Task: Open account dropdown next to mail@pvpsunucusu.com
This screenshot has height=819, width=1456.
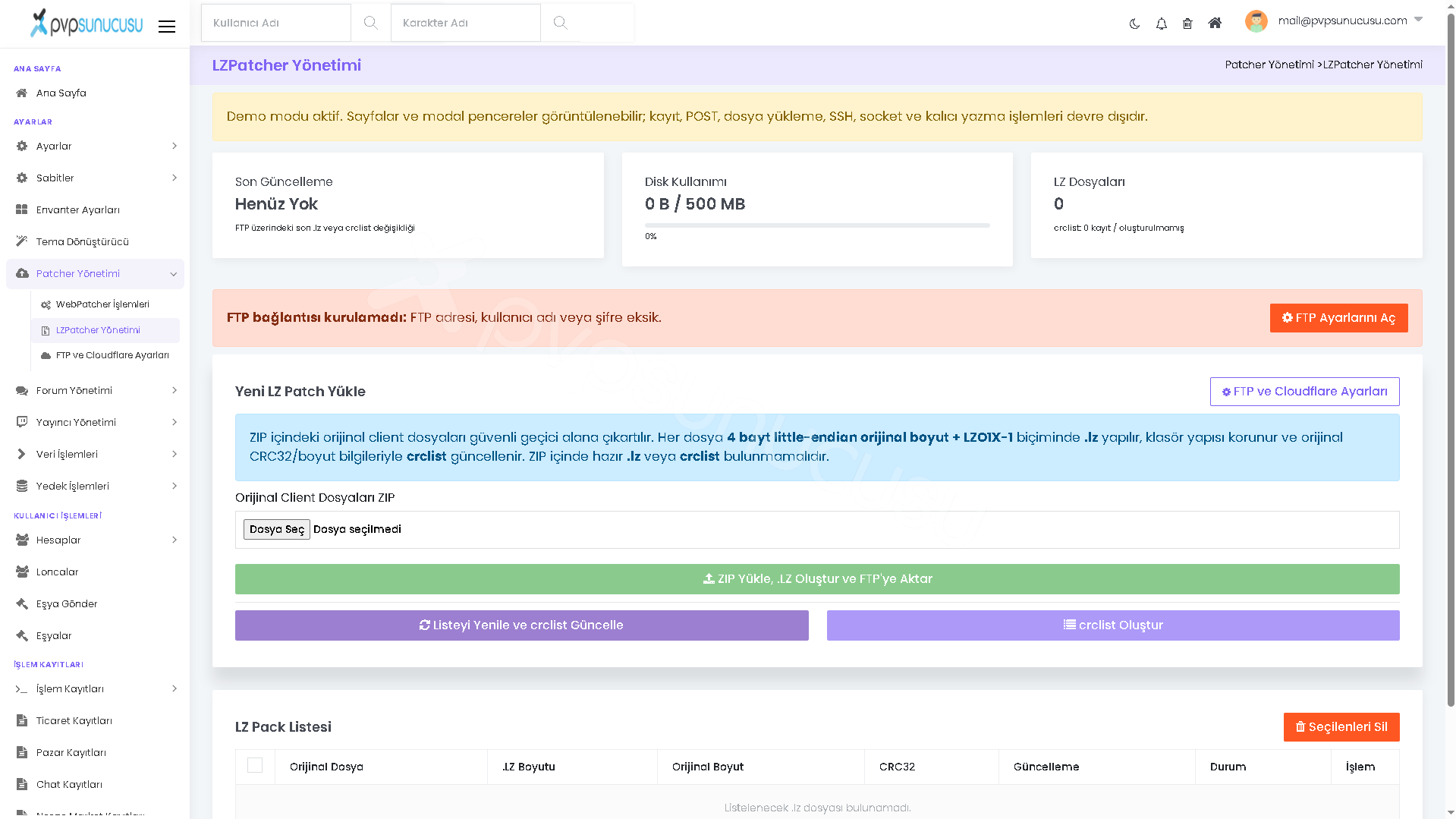Action: click(1418, 20)
